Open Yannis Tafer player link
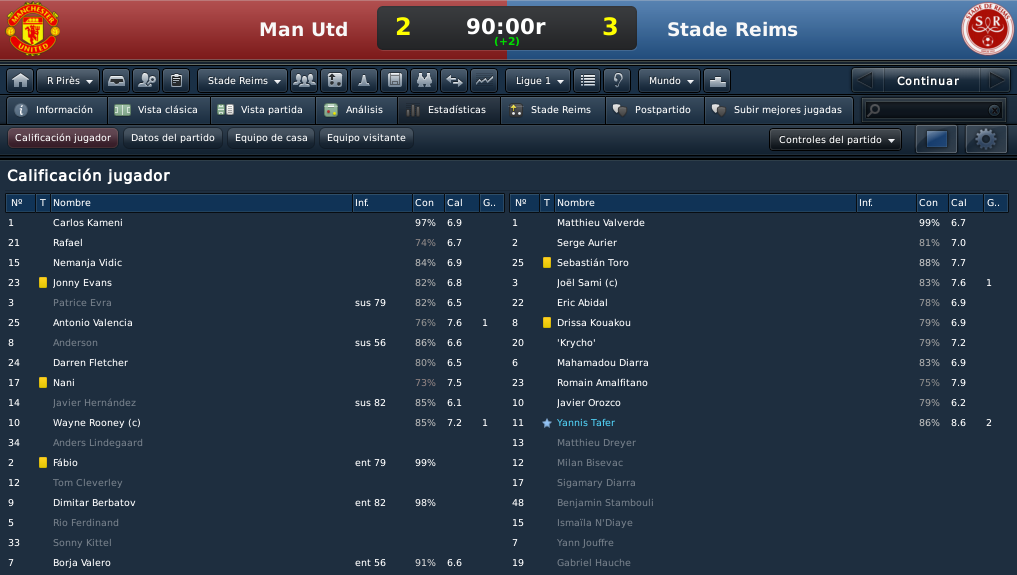The image size is (1017, 575). (x=586, y=423)
